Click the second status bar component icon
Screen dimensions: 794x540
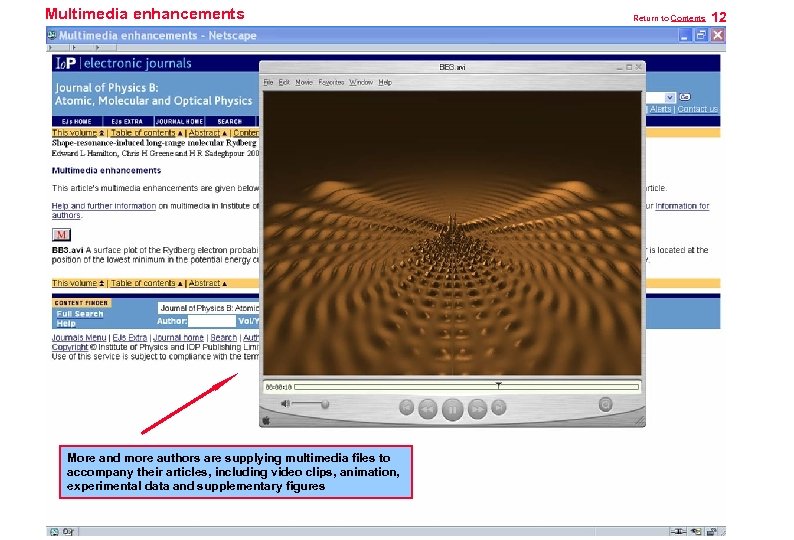[68, 531]
